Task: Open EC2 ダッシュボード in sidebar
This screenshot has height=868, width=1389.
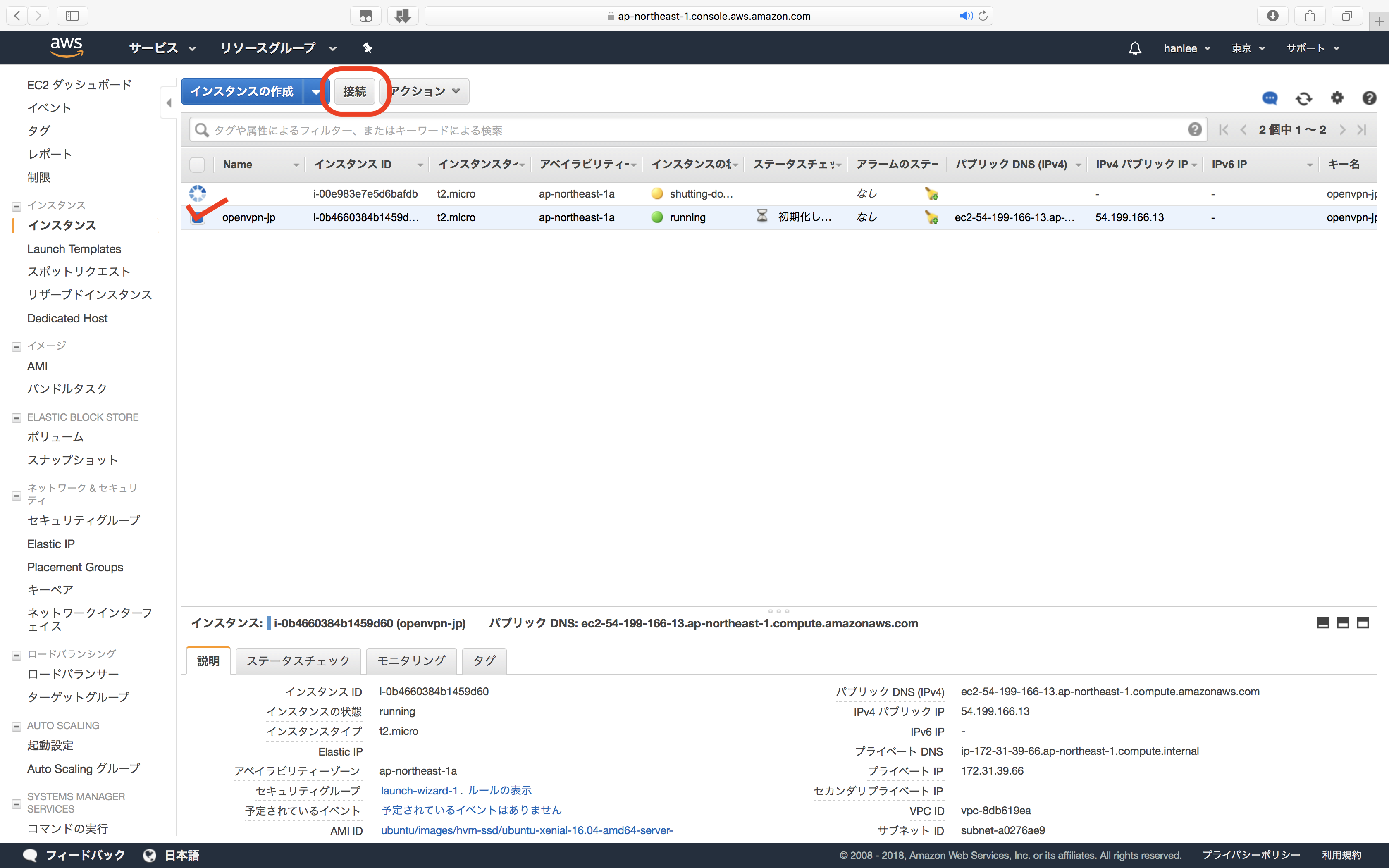Action: click(79, 84)
